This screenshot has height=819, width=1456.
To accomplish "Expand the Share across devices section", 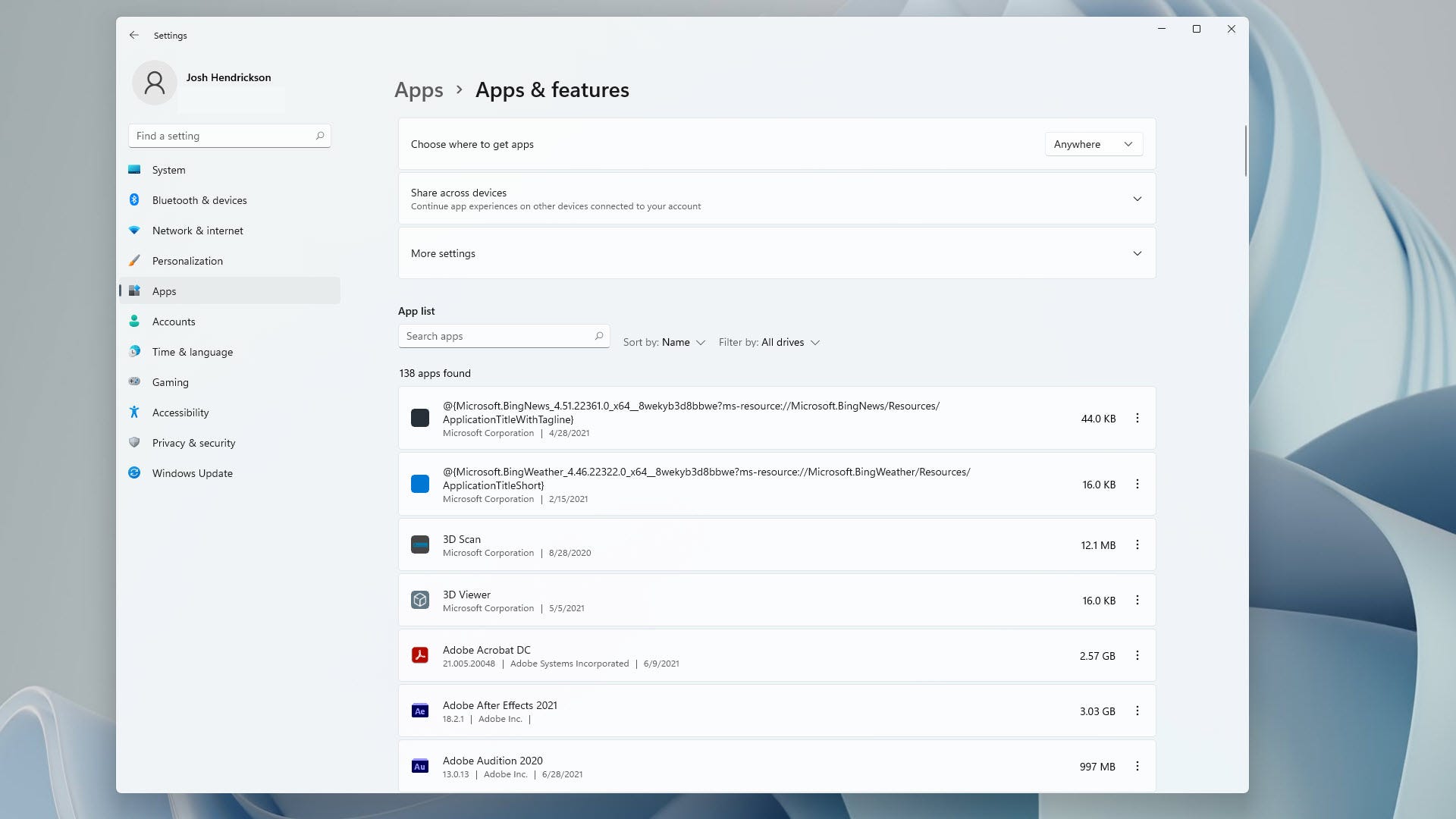I will click(1137, 198).
